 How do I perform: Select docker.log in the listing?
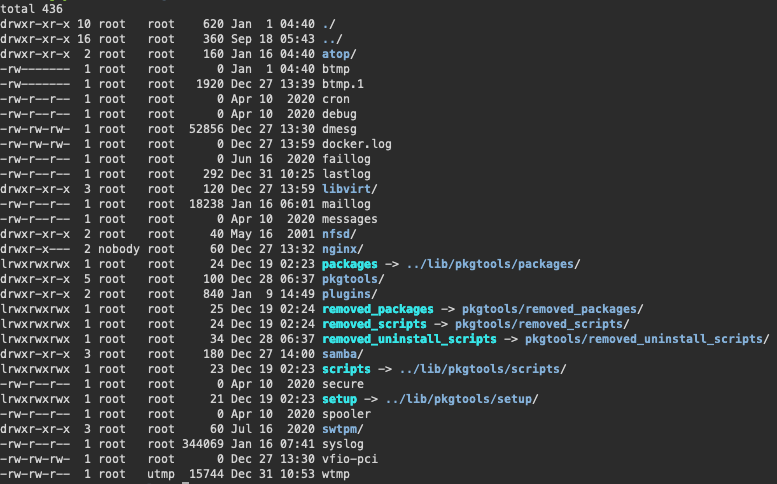pyautogui.click(x=356, y=144)
